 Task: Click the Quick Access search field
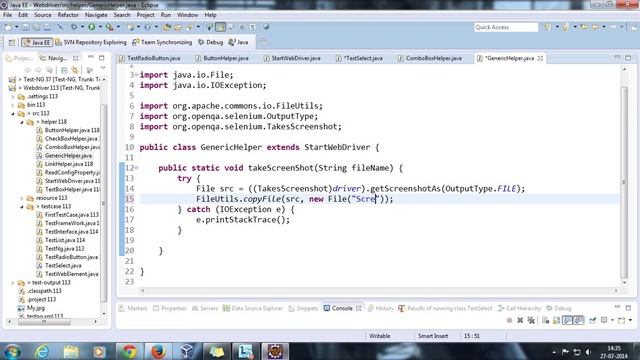click(x=506, y=27)
